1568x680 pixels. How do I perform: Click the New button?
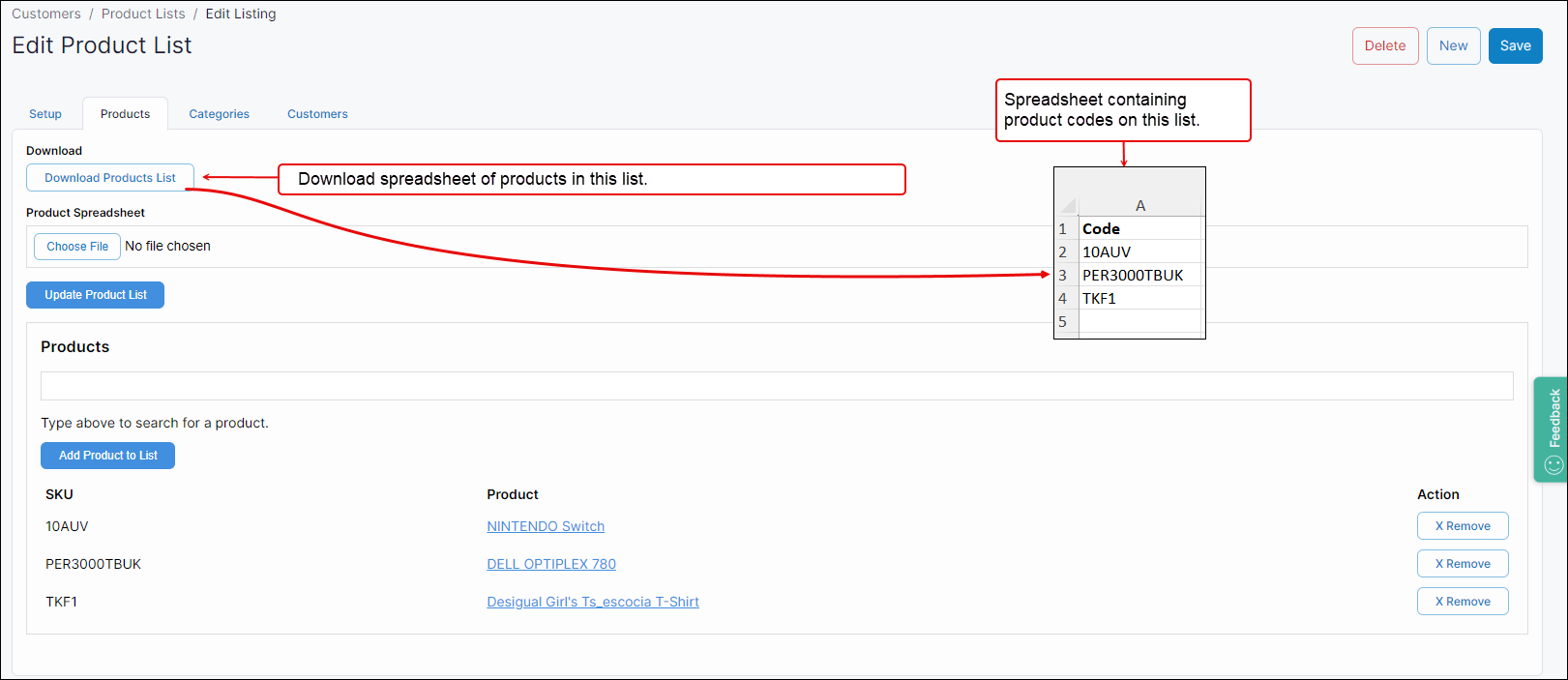tap(1453, 45)
